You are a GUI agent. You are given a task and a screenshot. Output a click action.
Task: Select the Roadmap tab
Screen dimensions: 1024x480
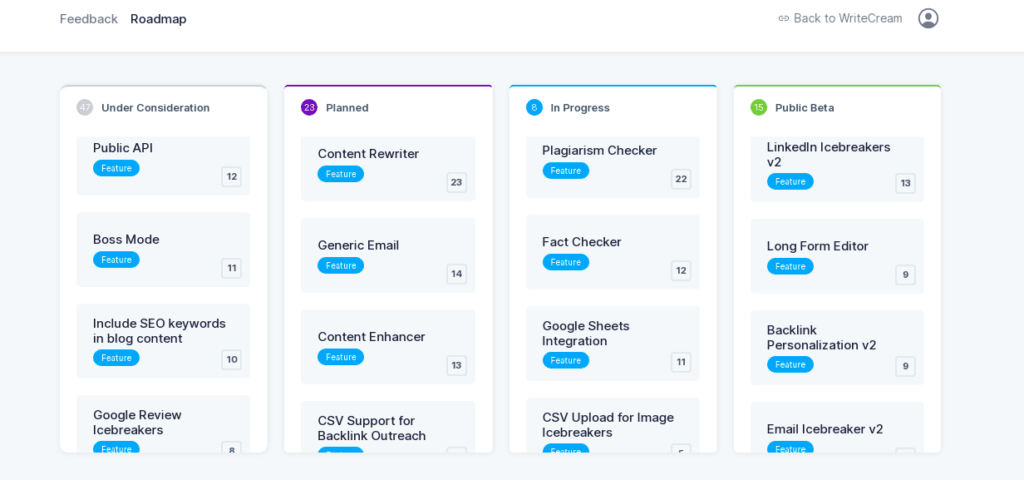[159, 19]
